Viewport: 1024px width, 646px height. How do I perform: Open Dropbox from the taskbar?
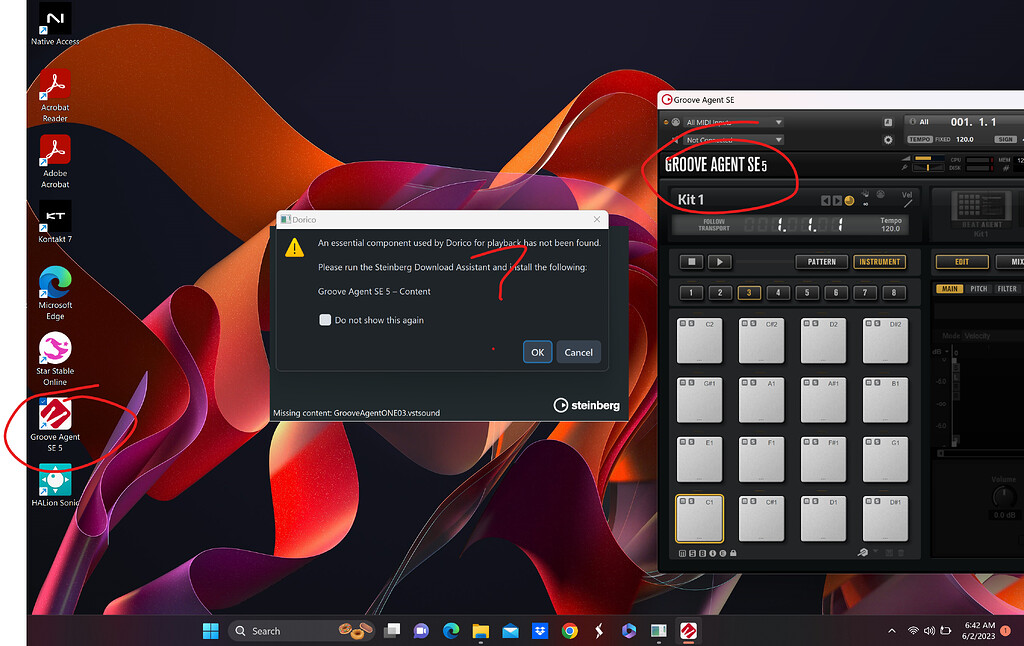[x=539, y=630]
